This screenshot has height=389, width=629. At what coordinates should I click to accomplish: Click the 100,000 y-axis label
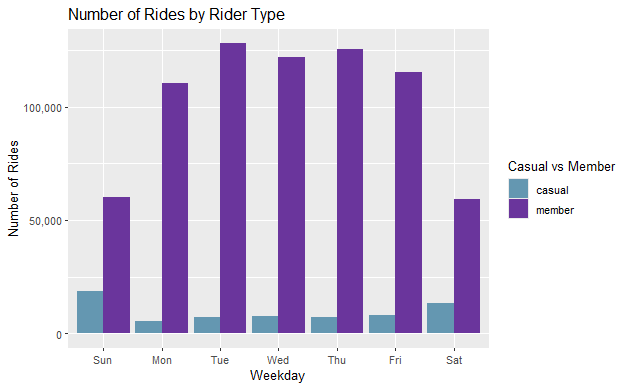click(43, 108)
